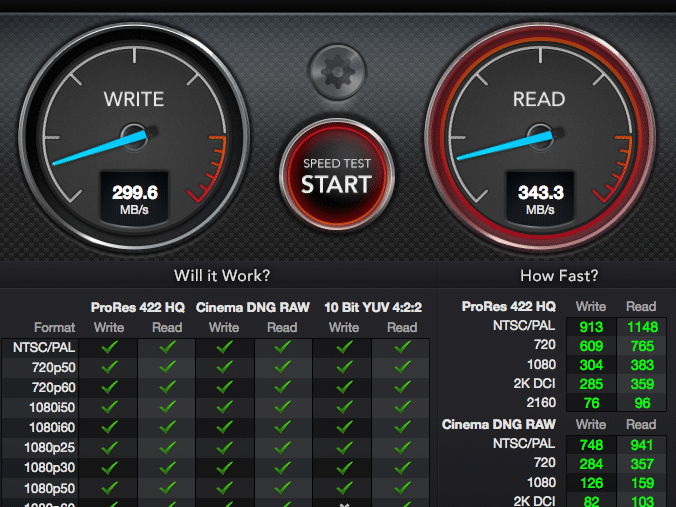Click 1080i60 checkmark under 10 Bit YUV Read
Screen dimensions: 676x507
(402, 427)
